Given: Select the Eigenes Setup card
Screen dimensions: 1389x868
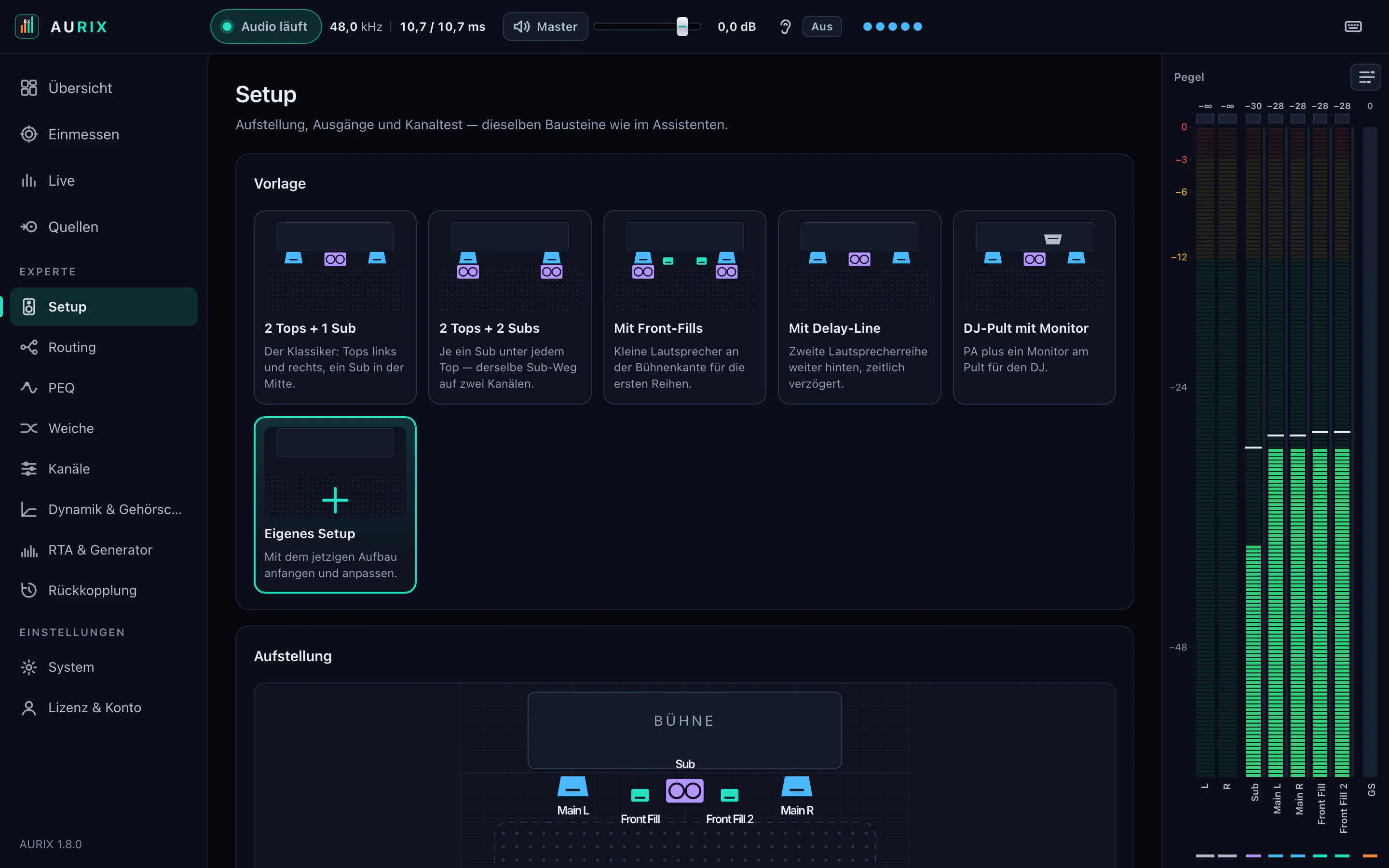Looking at the screenshot, I should (x=335, y=504).
